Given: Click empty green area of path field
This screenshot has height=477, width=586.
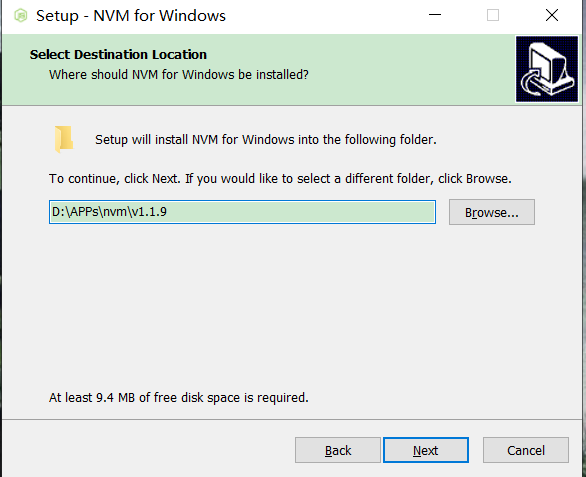Looking at the screenshot, I should (x=299, y=212).
